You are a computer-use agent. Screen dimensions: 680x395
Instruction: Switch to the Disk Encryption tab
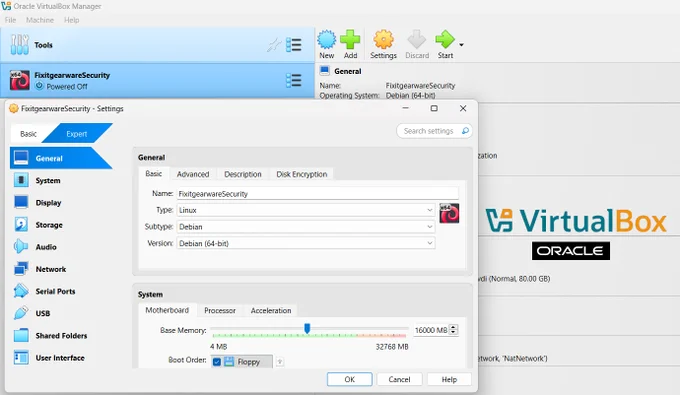pyautogui.click(x=302, y=174)
